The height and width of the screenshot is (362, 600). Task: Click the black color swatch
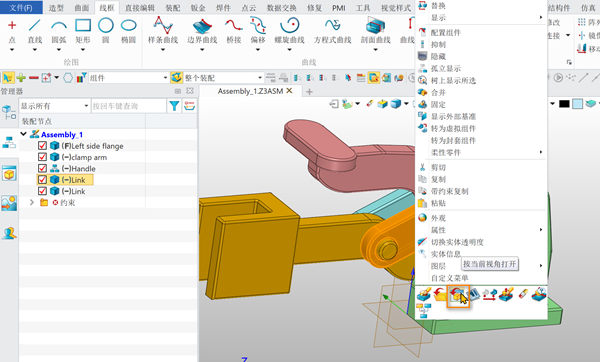tap(564, 104)
